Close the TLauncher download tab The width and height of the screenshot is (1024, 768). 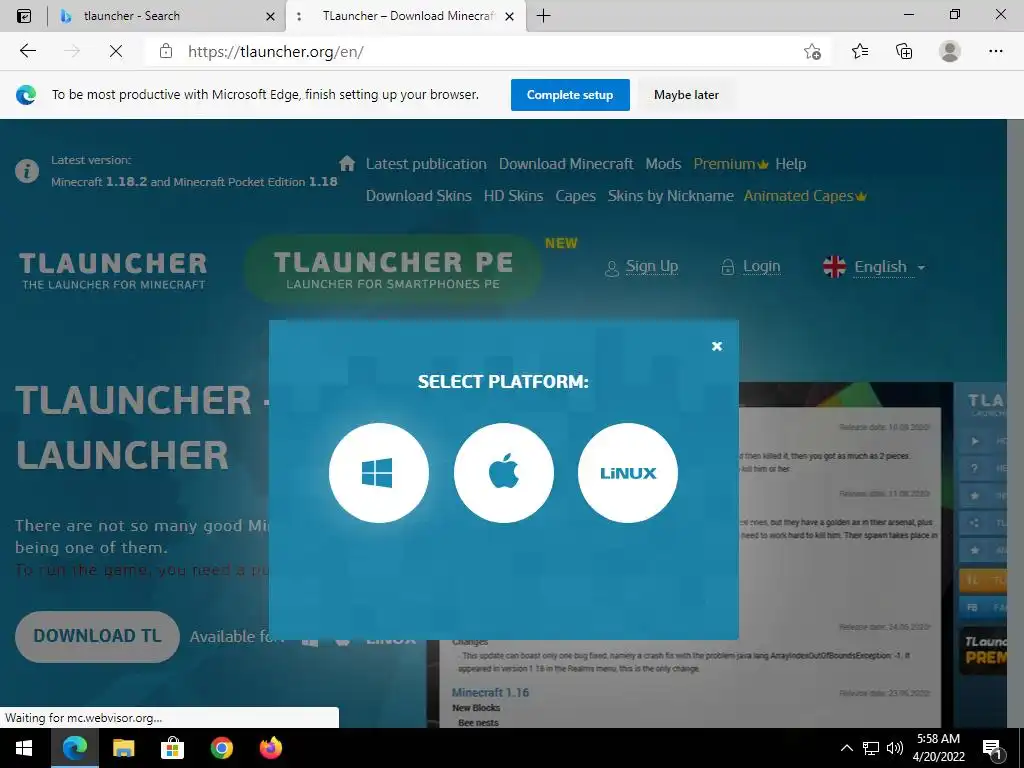(510, 16)
